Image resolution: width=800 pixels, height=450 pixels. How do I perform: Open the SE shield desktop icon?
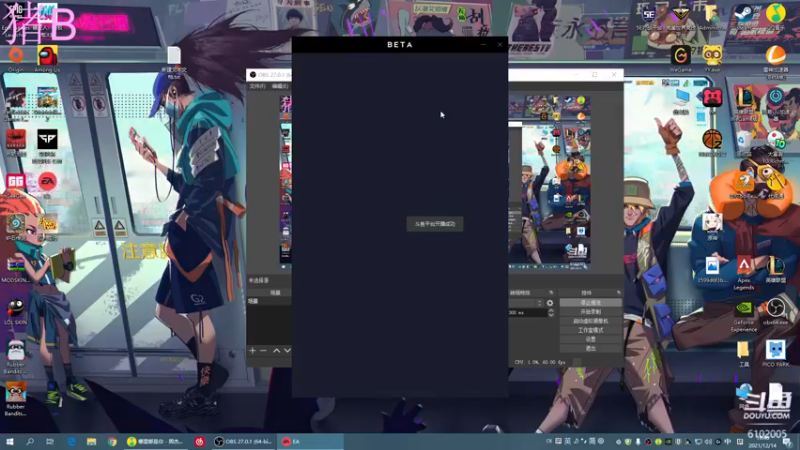[x=648, y=14]
